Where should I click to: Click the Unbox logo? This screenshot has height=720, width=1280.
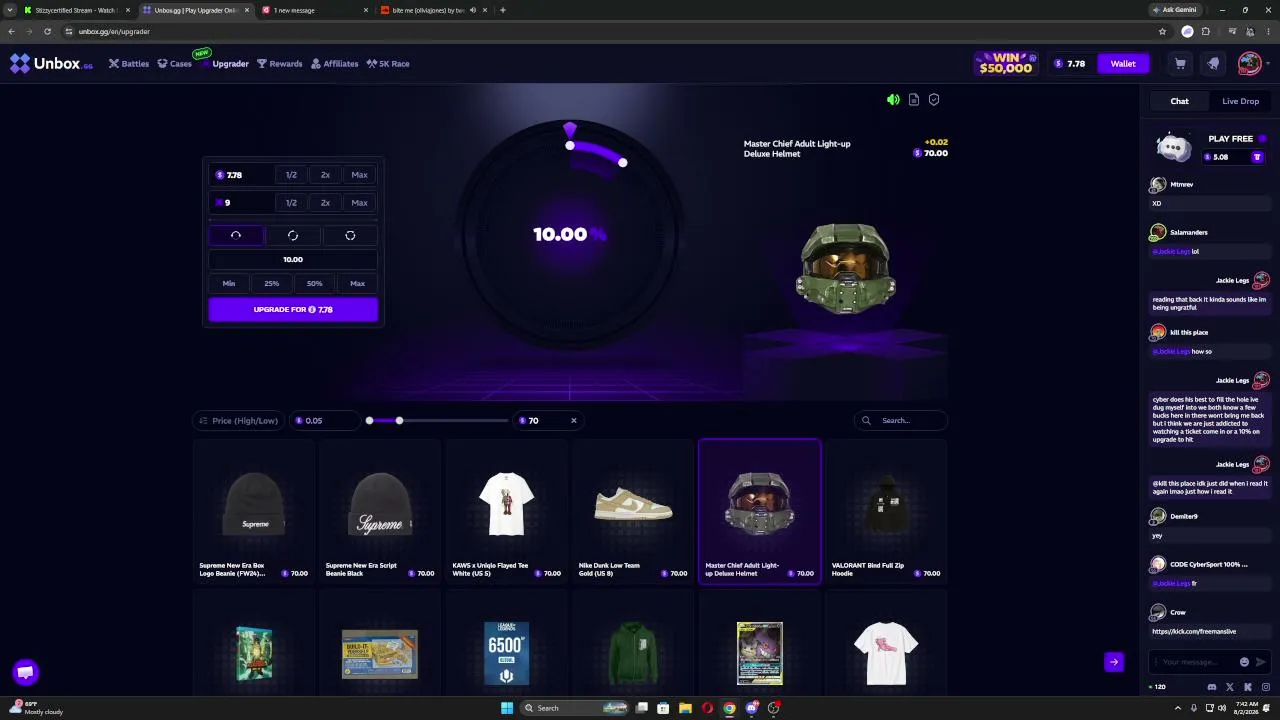click(51, 64)
